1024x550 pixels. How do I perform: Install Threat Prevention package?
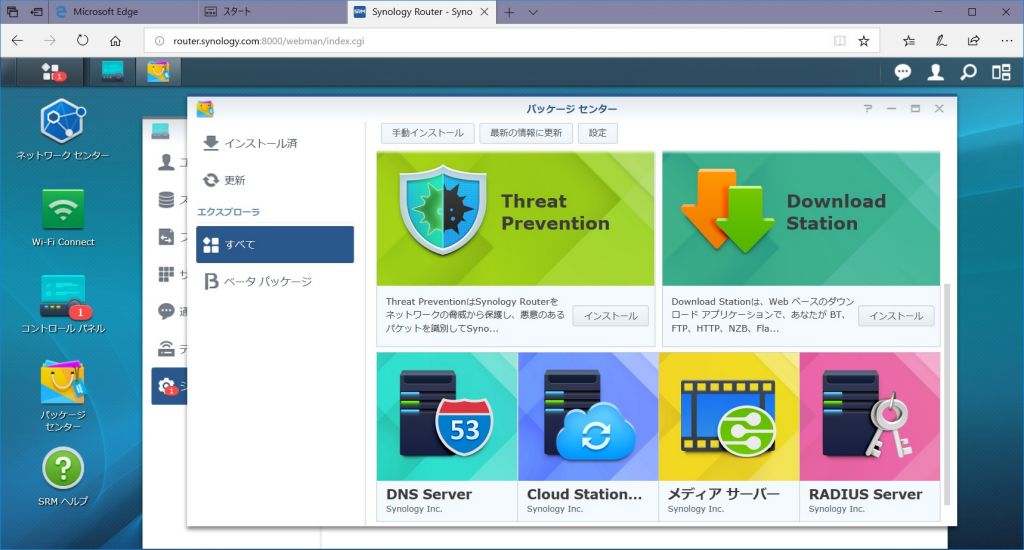click(x=611, y=315)
